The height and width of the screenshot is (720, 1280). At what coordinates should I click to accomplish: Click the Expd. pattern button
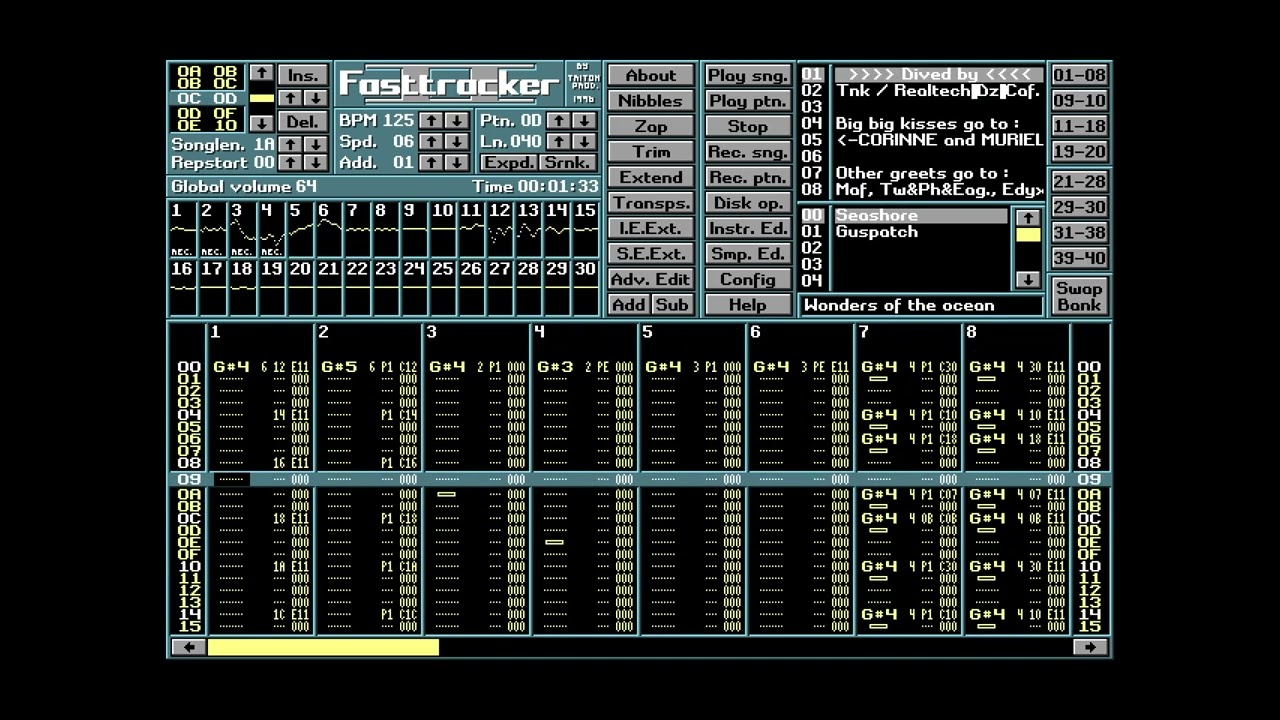pyautogui.click(x=509, y=162)
